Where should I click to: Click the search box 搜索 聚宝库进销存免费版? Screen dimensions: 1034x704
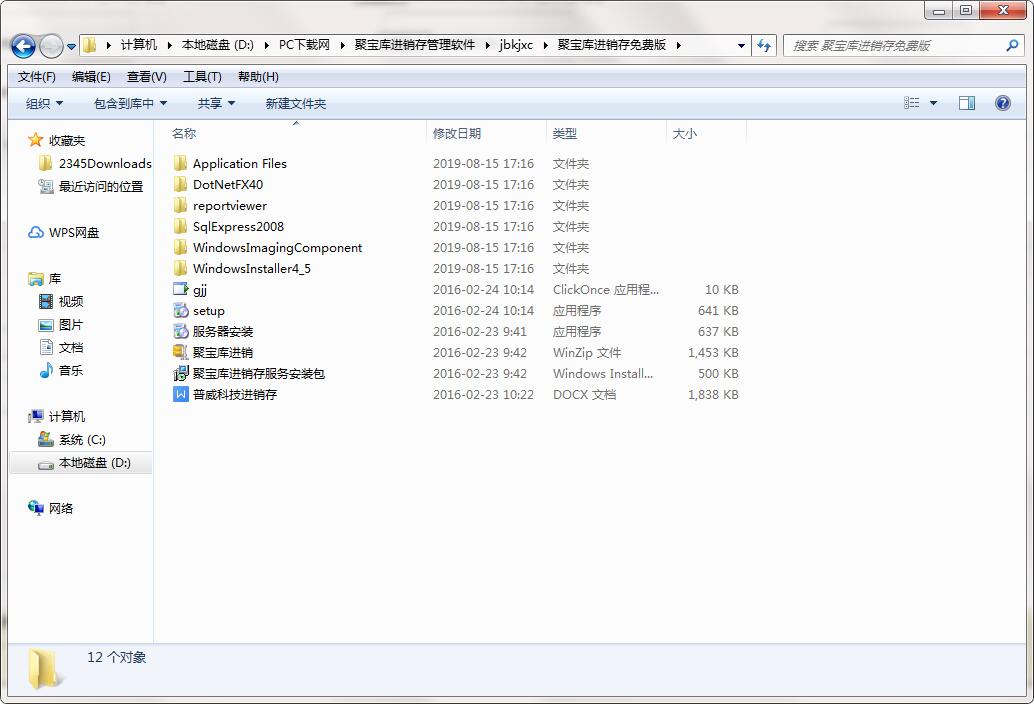pos(895,45)
